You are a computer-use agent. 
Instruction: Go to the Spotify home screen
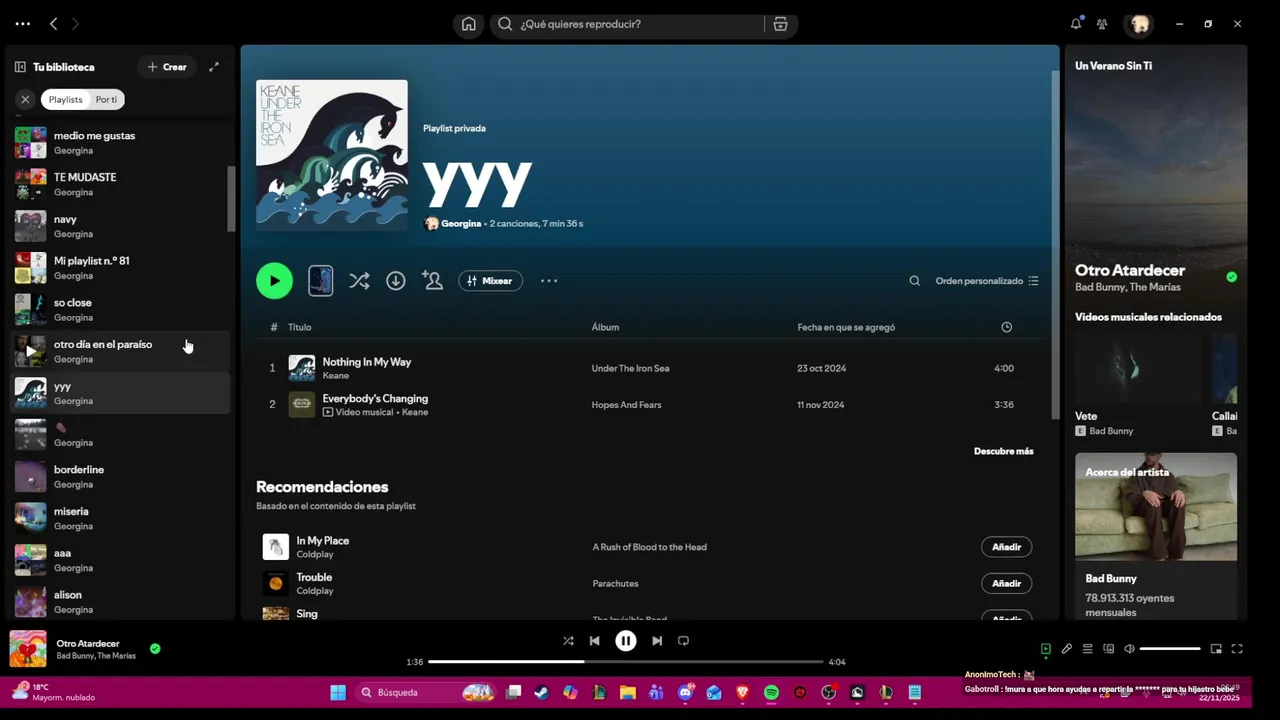467,24
